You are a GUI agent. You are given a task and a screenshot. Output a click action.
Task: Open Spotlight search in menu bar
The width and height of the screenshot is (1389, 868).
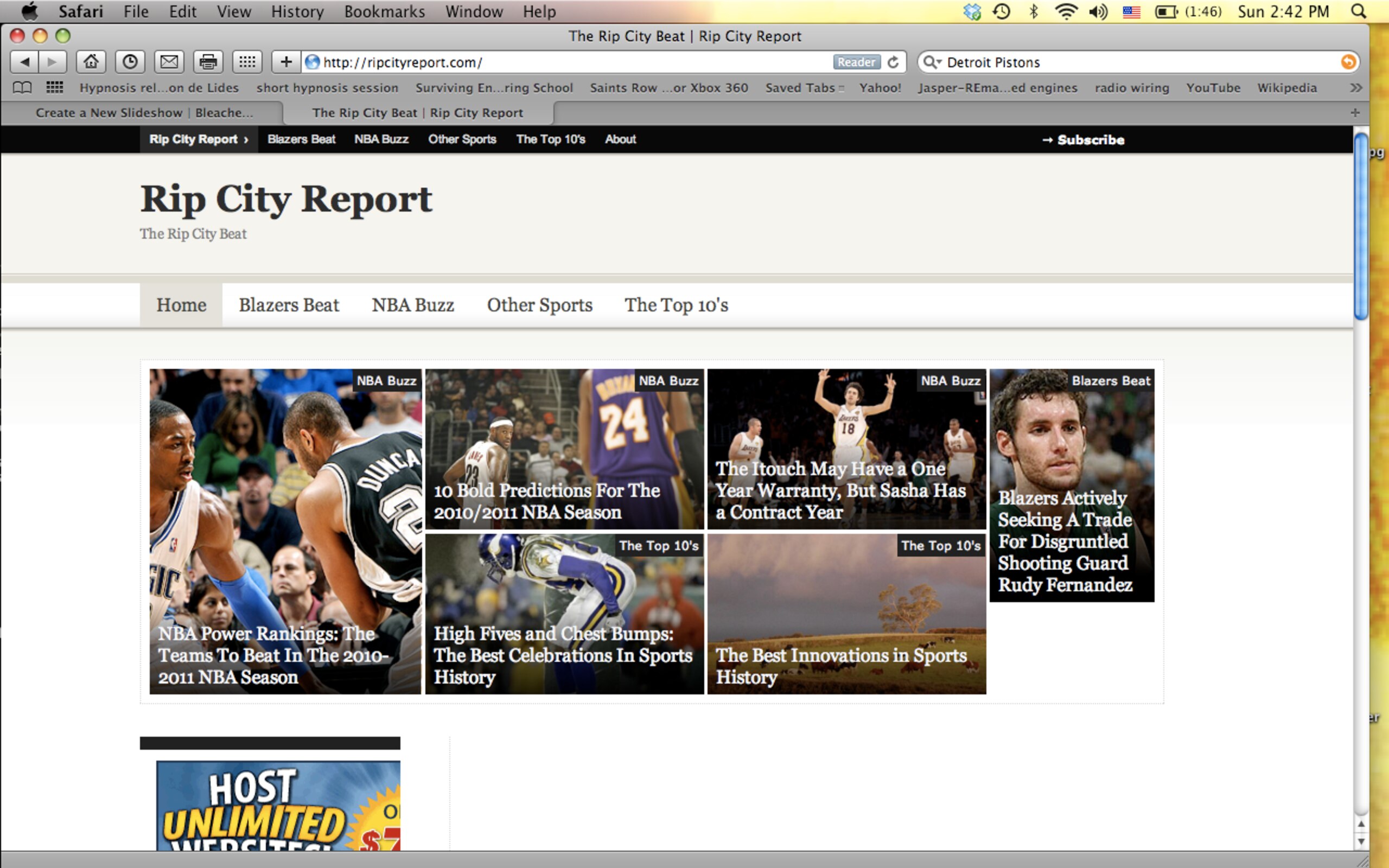click(1359, 11)
